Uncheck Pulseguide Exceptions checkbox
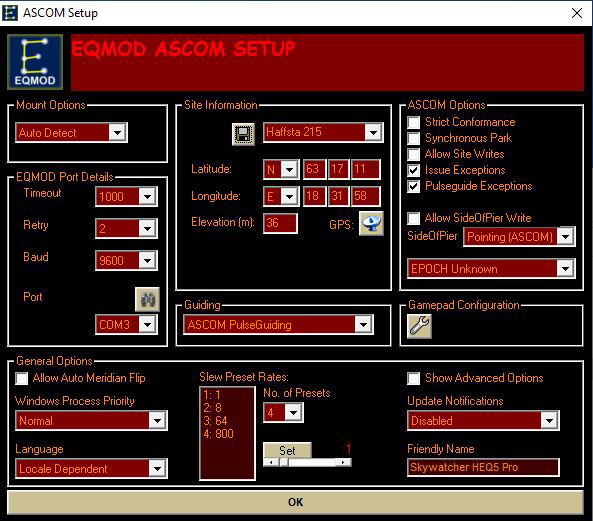 tap(413, 186)
